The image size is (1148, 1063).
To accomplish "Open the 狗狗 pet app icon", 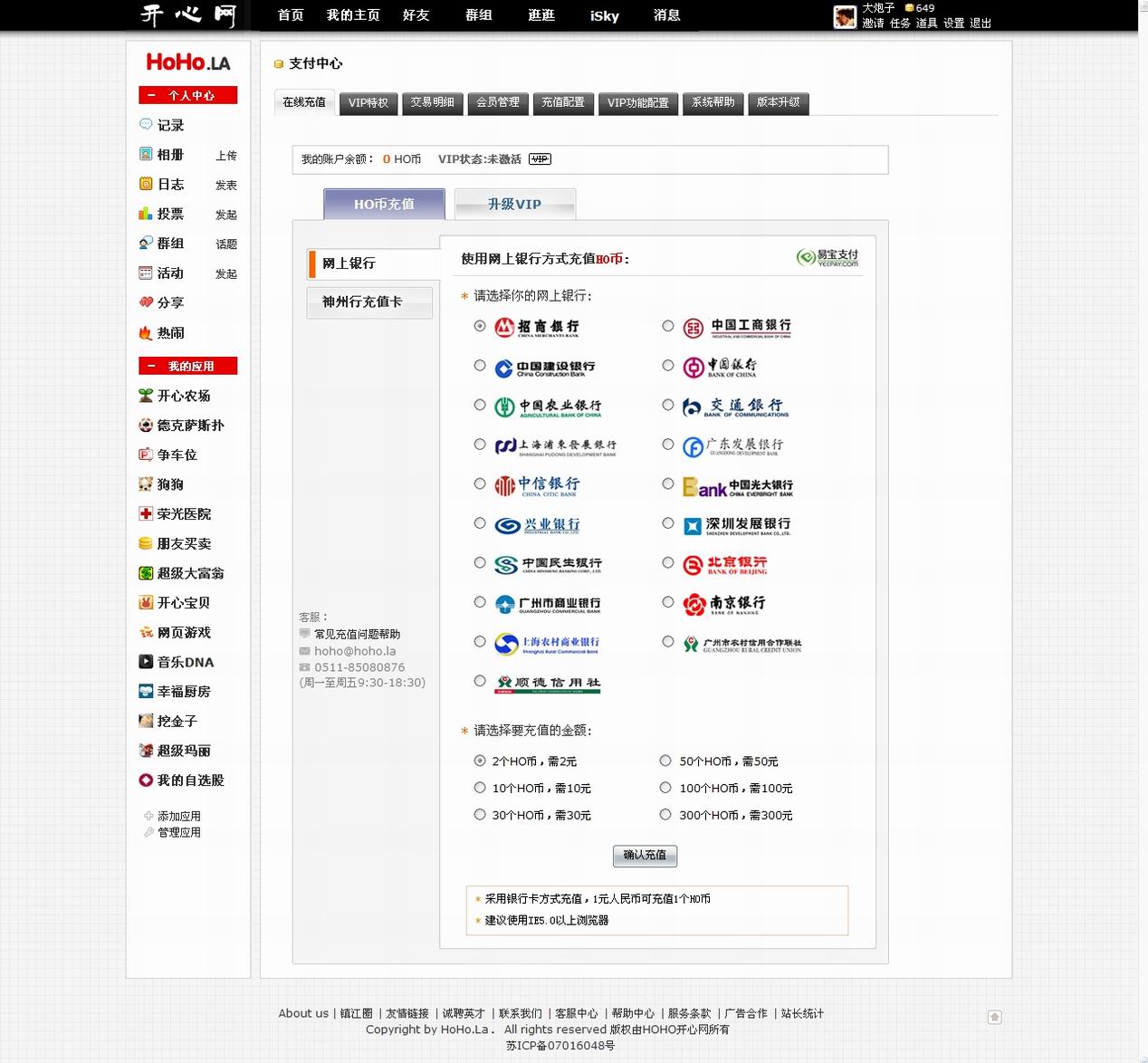I will click(x=146, y=484).
